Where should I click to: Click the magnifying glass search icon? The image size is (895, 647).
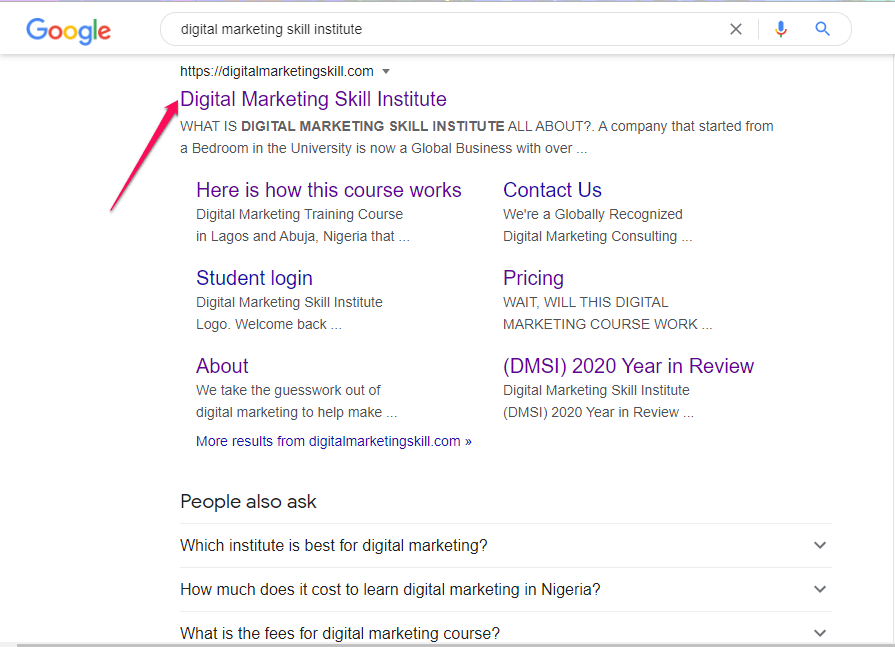(823, 29)
